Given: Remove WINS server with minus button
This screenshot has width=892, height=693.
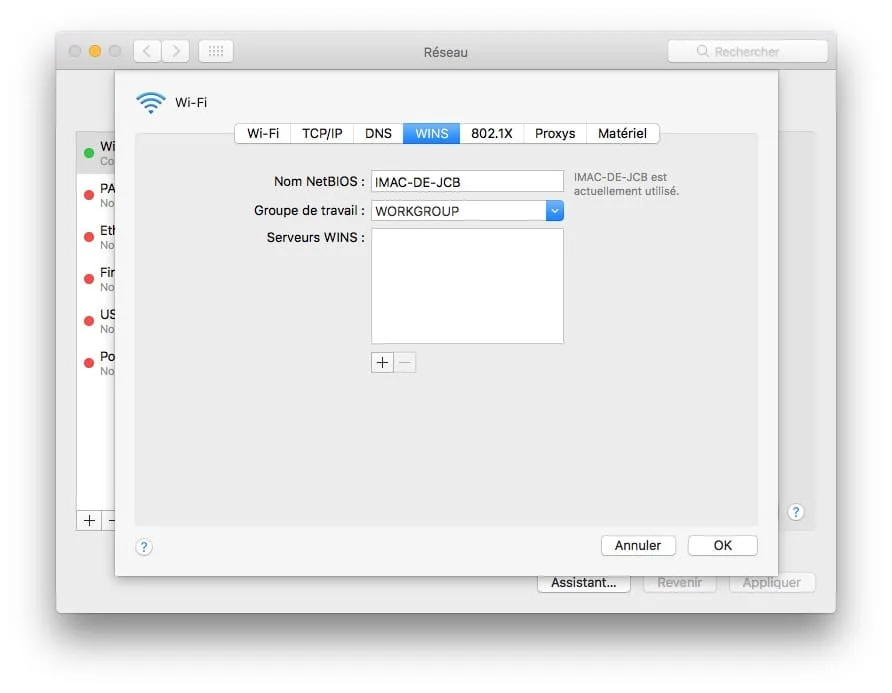Looking at the screenshot, I should point(404,362).
